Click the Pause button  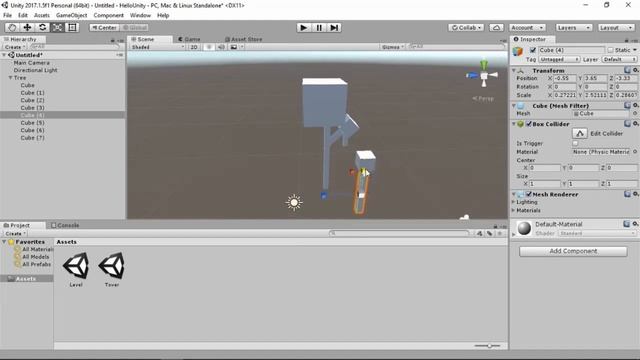coord(319,27)
